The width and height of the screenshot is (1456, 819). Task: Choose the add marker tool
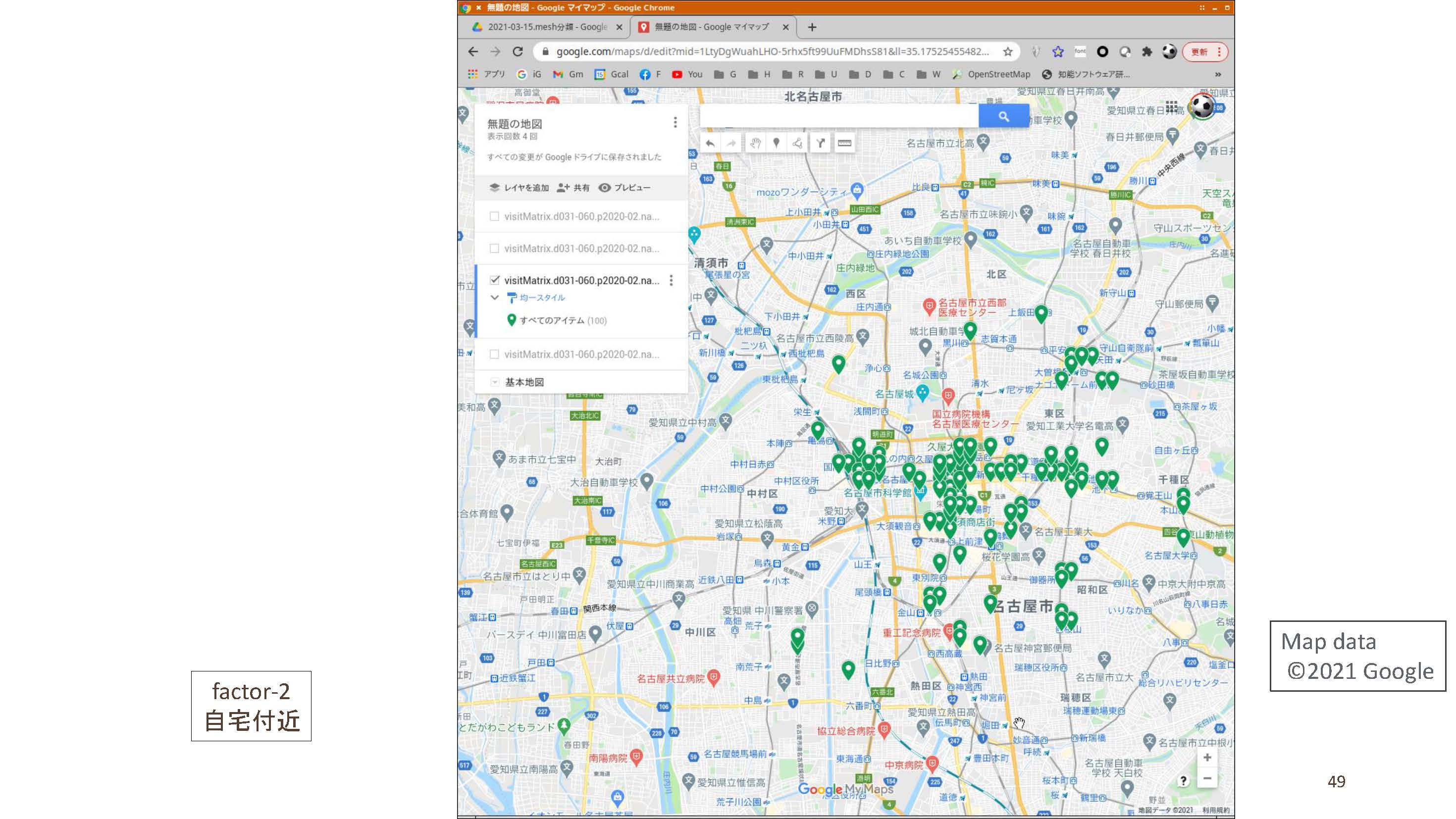(x=777, y=144)
